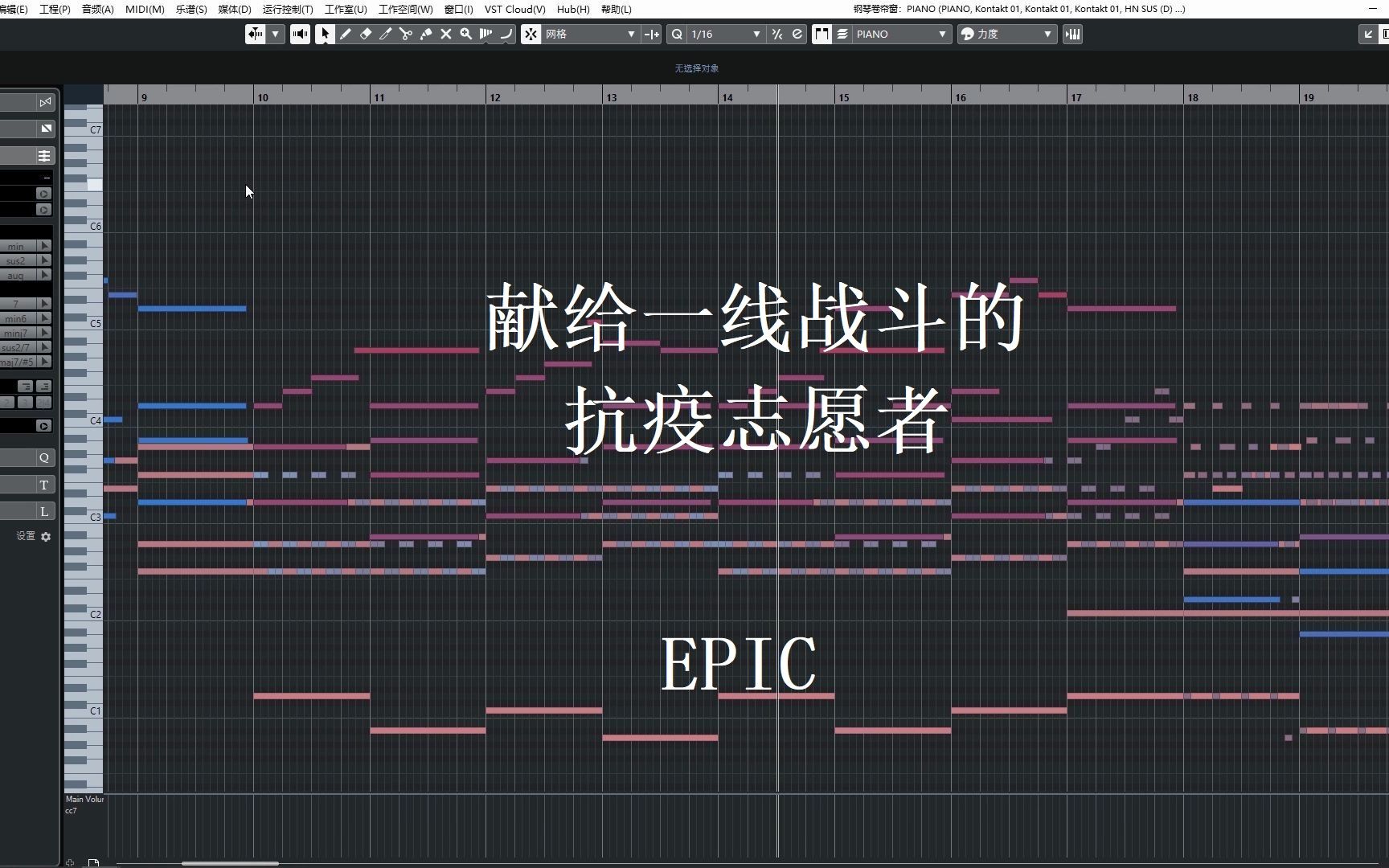Toggle the T button in left panel
Screen dimensions: 1389x868
click(44, 485)
